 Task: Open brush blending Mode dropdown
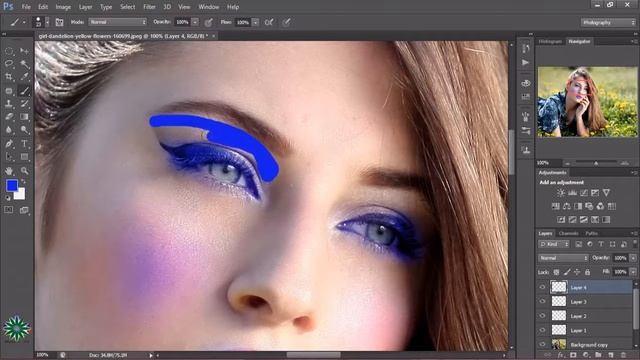(118, 22)
